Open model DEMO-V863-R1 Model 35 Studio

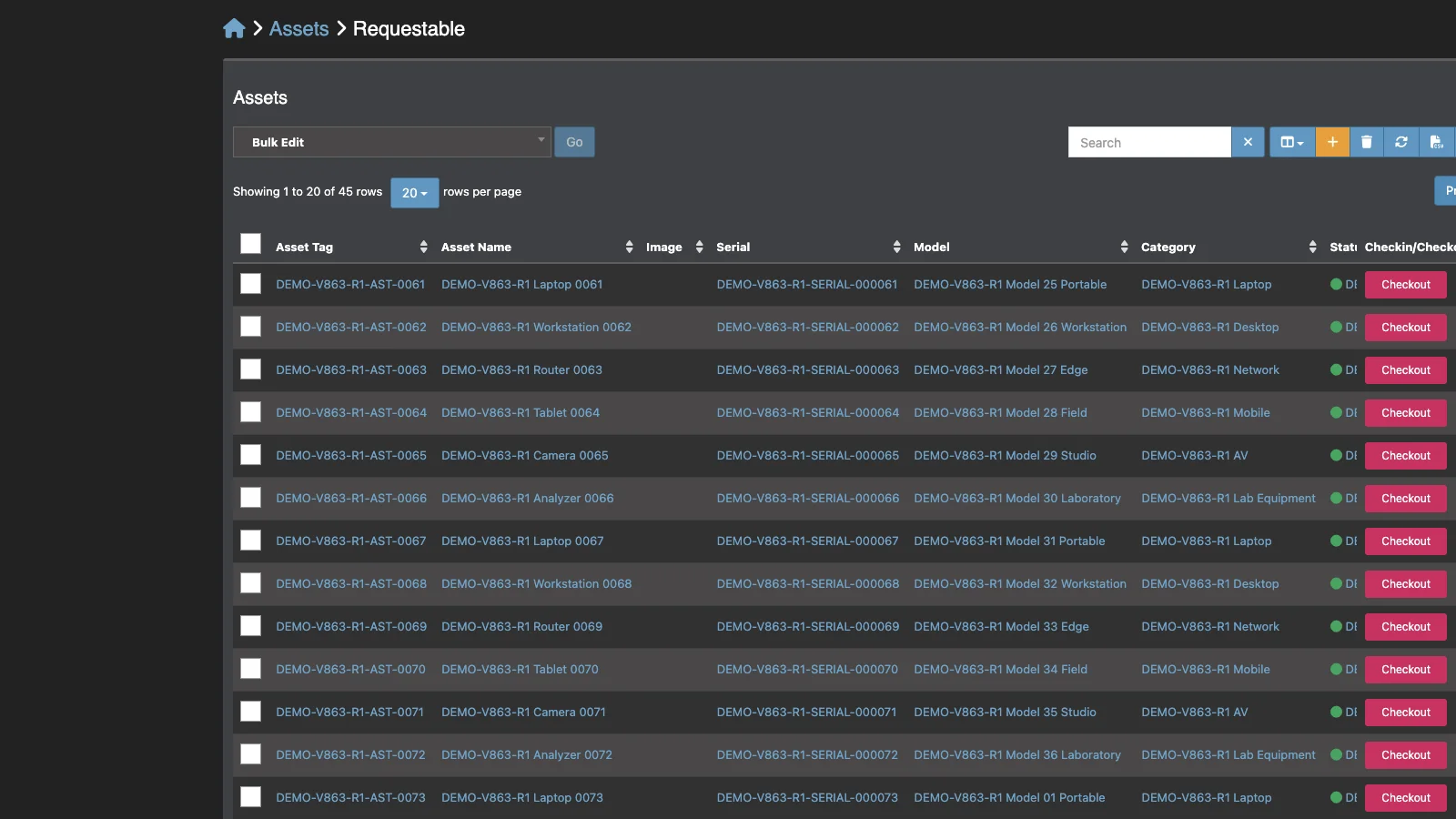point(1005,712)
